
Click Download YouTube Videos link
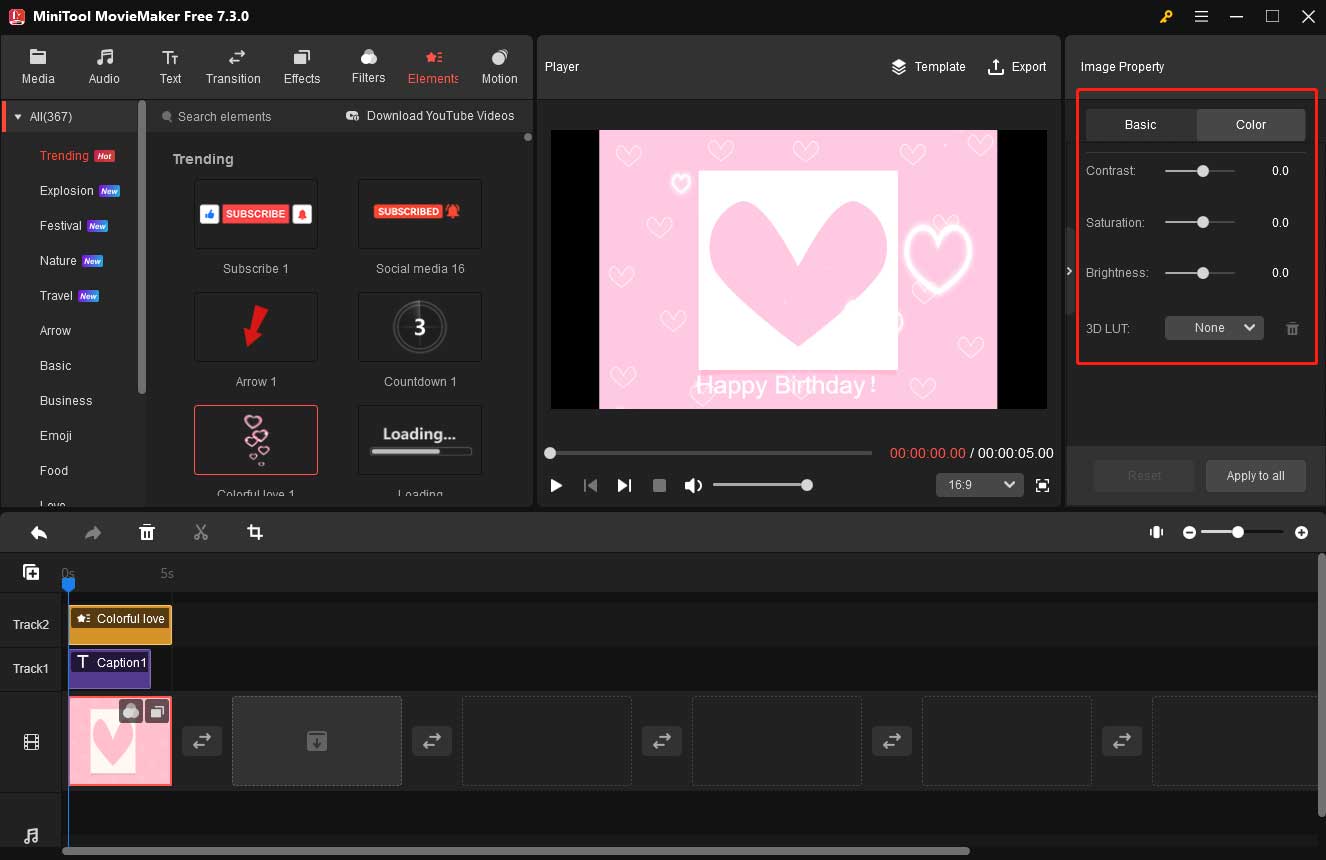[x=430, y=116]
